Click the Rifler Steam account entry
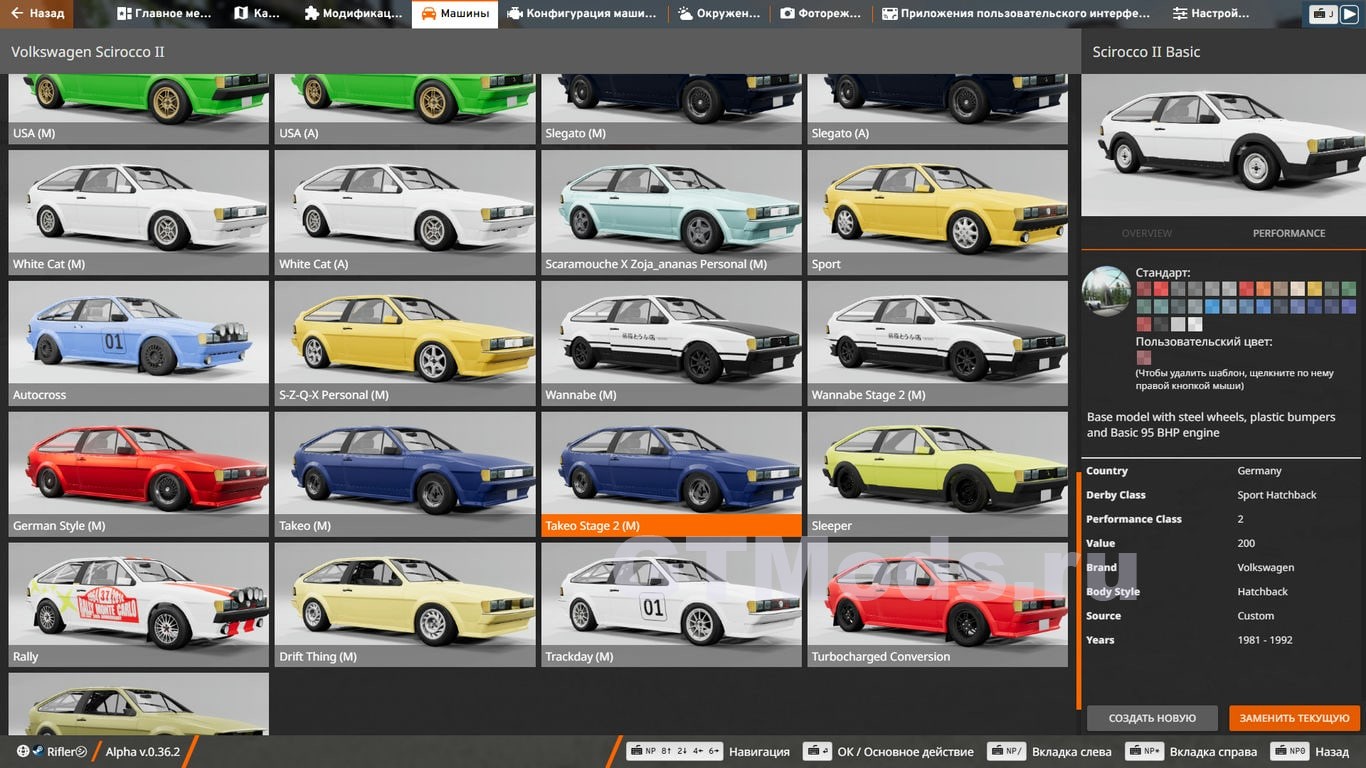The width and height of the screenshot is (1366, 768). click(x=60, y=751)
